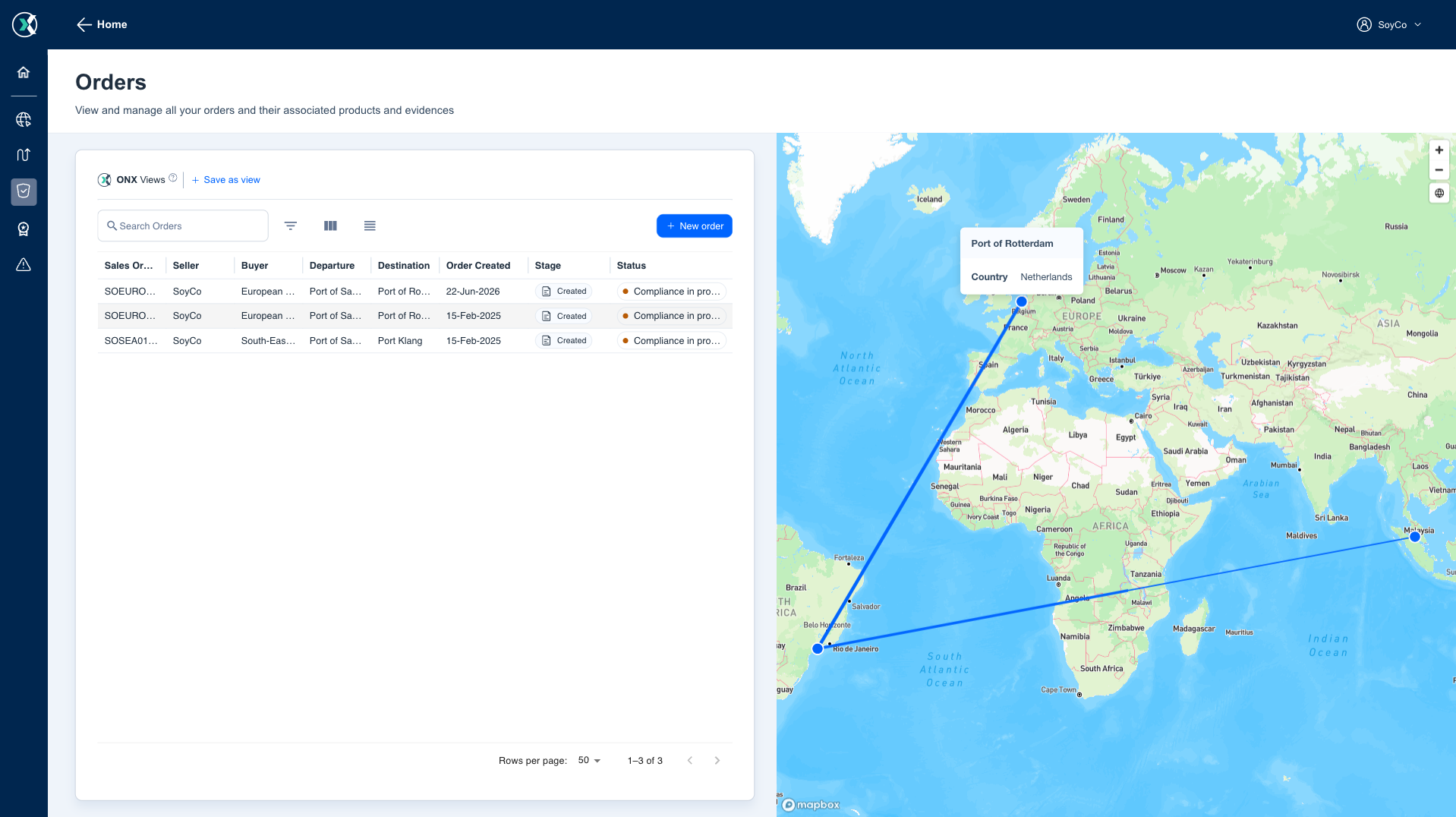This screenshot has width=1456, height=817.
Task: Sort by the Buyer column header
Action: point(255,266)
